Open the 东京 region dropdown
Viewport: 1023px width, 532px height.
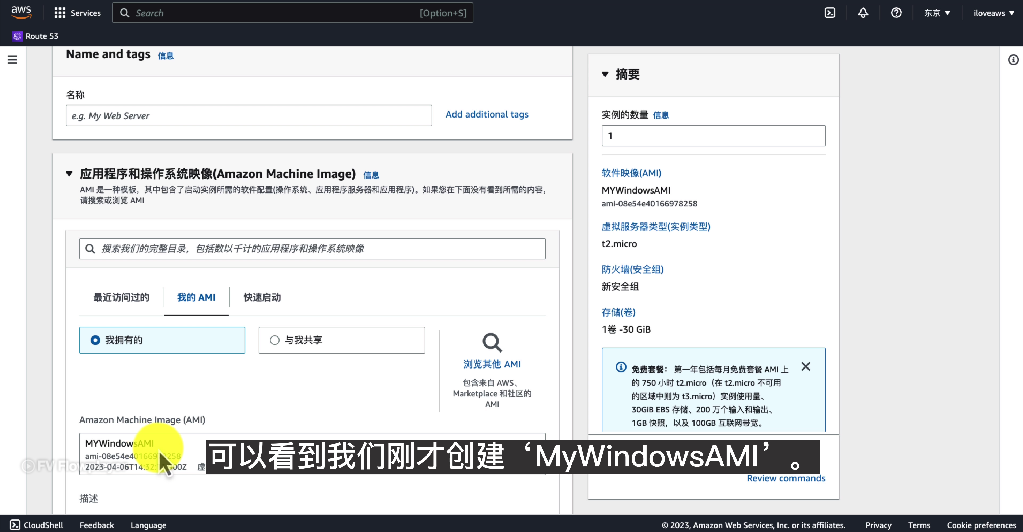(x=937, y=13)
